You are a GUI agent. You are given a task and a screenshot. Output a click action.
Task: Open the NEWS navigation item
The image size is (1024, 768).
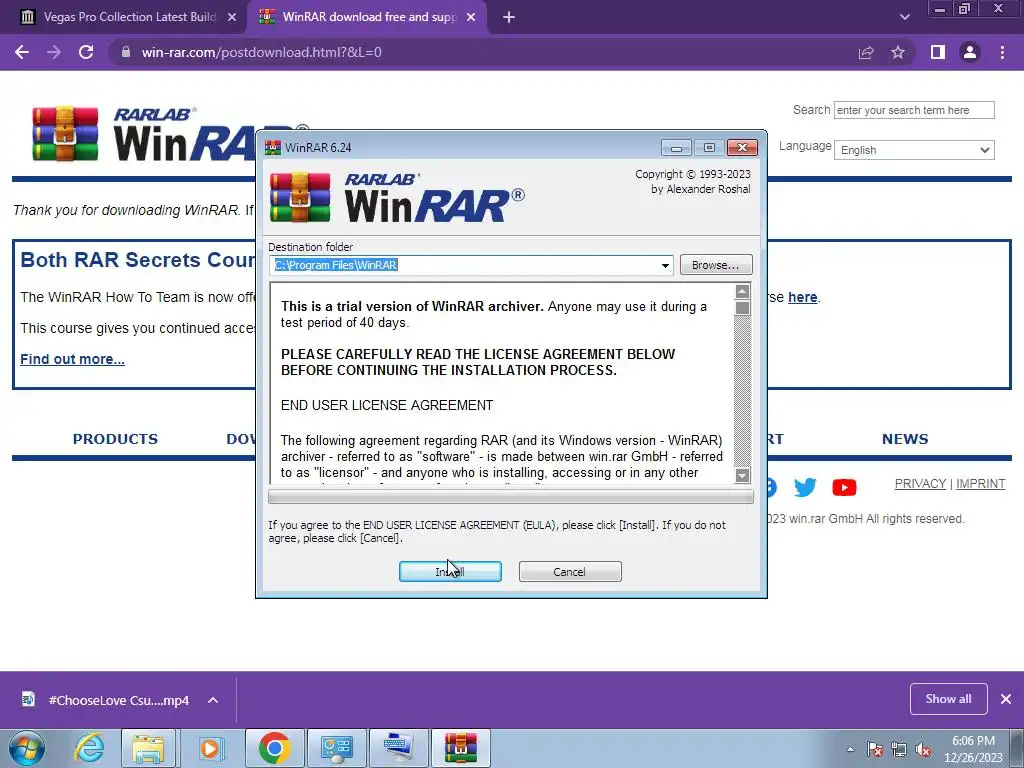coord(905,439)
